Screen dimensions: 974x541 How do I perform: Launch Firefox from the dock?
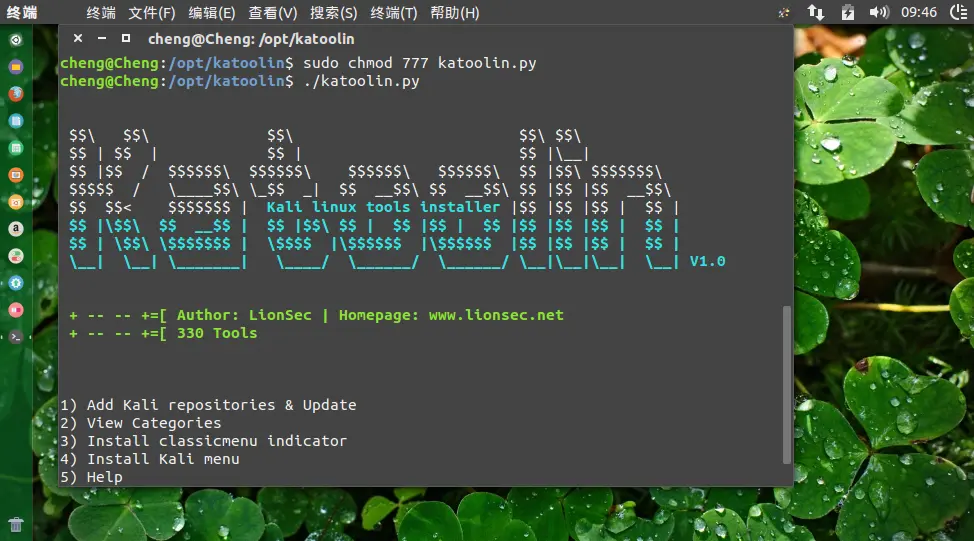pyautogui.click(x=16, y=94)
